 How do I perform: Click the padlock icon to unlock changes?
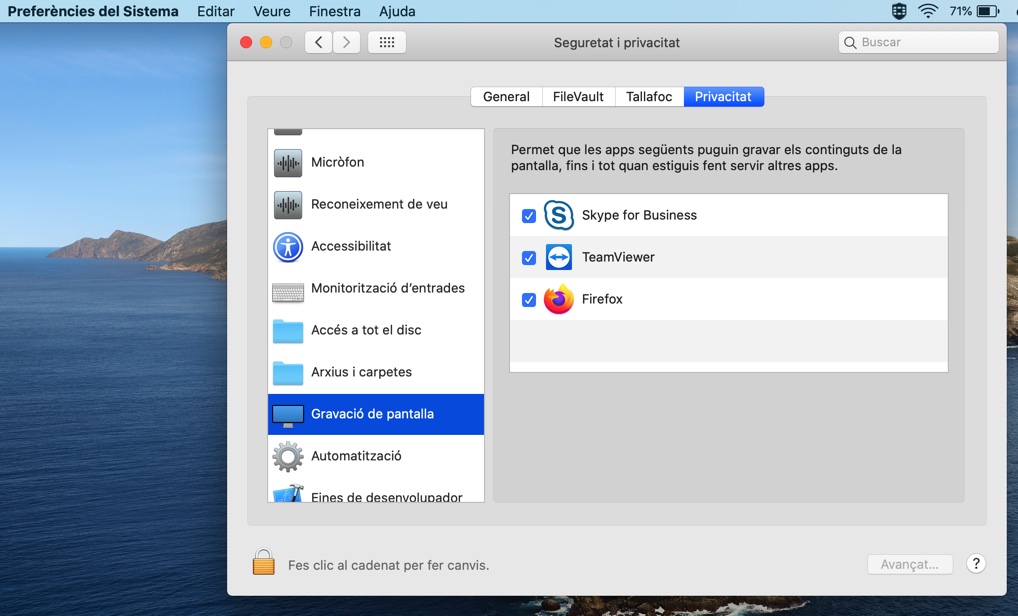click(x=263, y=563)
